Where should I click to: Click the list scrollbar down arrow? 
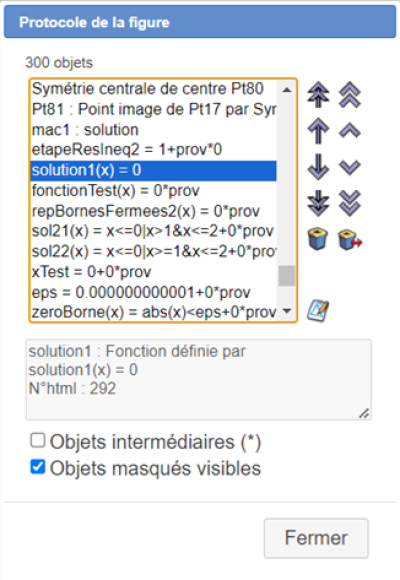[x=287, y=311]
